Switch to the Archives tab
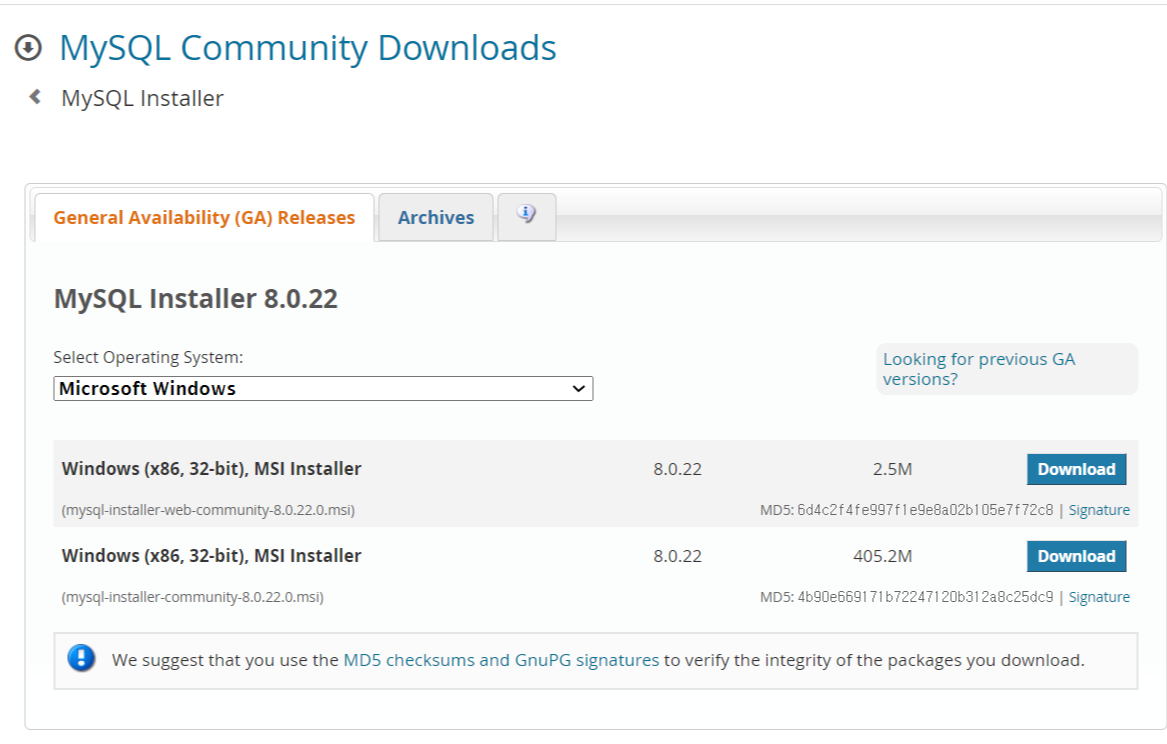The width and height of the screenshot is (1167, 744). coord(435,217)
